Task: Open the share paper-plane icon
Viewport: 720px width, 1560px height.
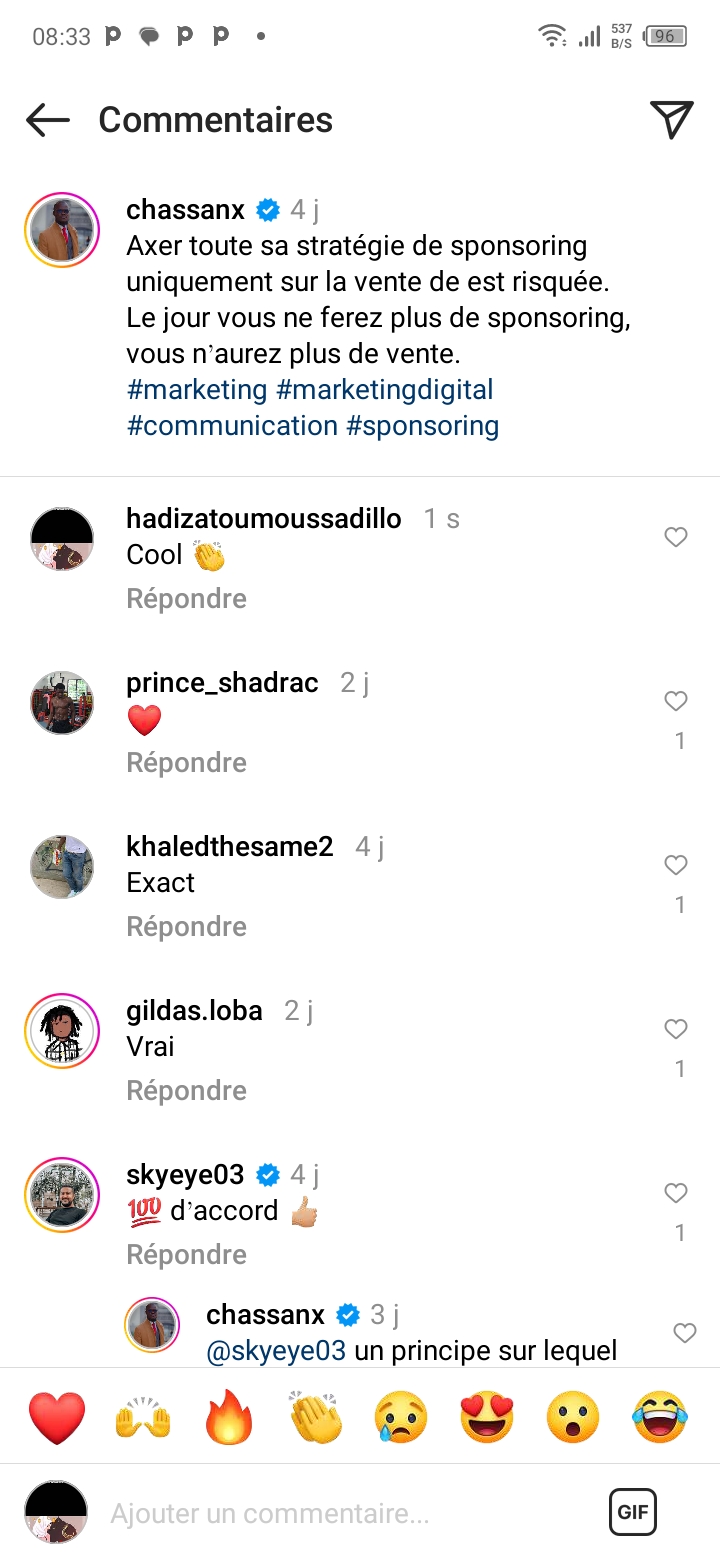Action: (x=672, y=120)
